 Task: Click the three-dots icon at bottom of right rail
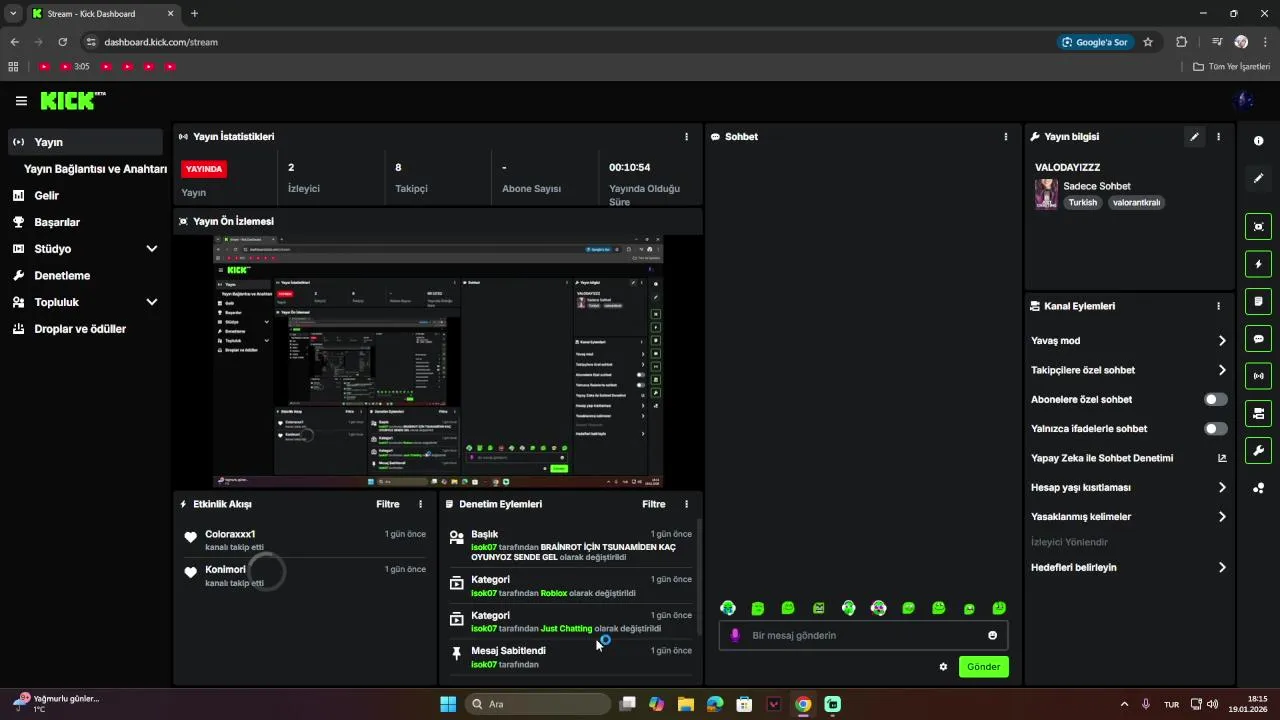(1258, 488)
